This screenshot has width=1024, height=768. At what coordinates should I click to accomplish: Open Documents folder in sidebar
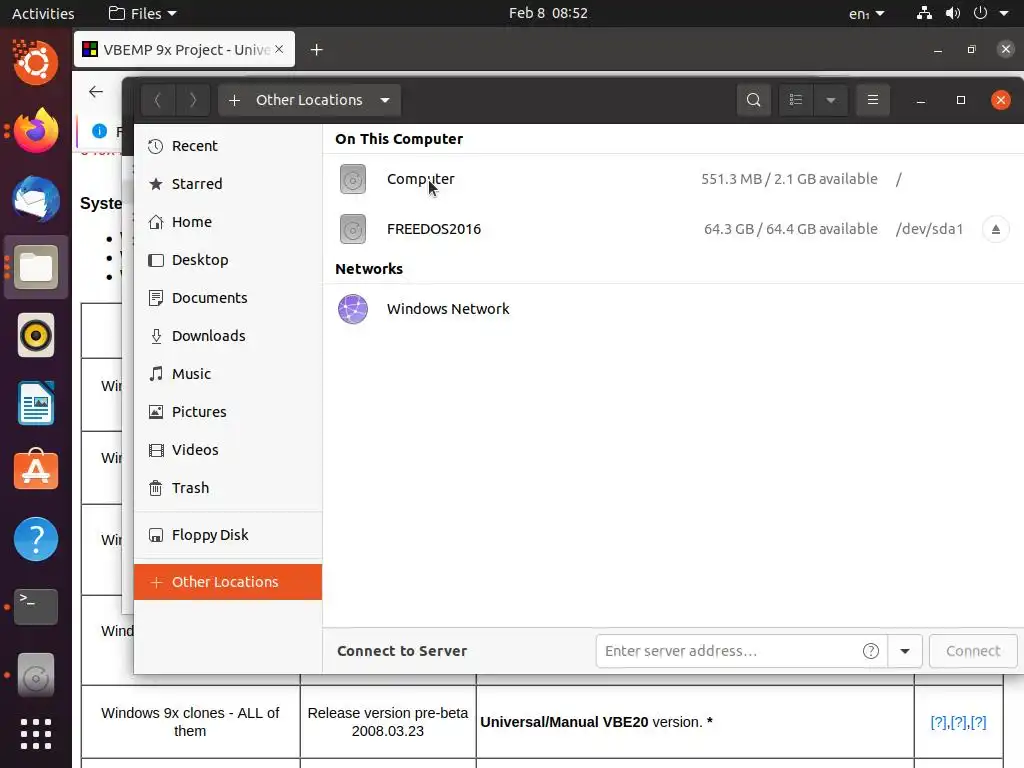[x=227, y=298]
